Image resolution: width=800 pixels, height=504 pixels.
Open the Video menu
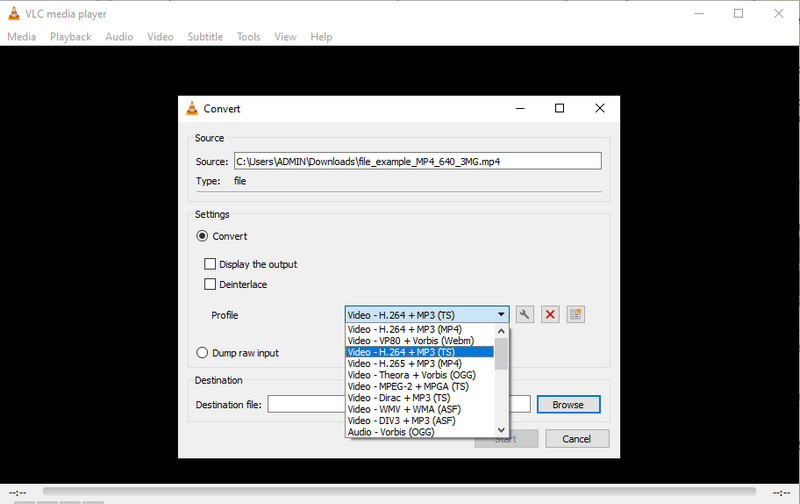click(160, 37)
